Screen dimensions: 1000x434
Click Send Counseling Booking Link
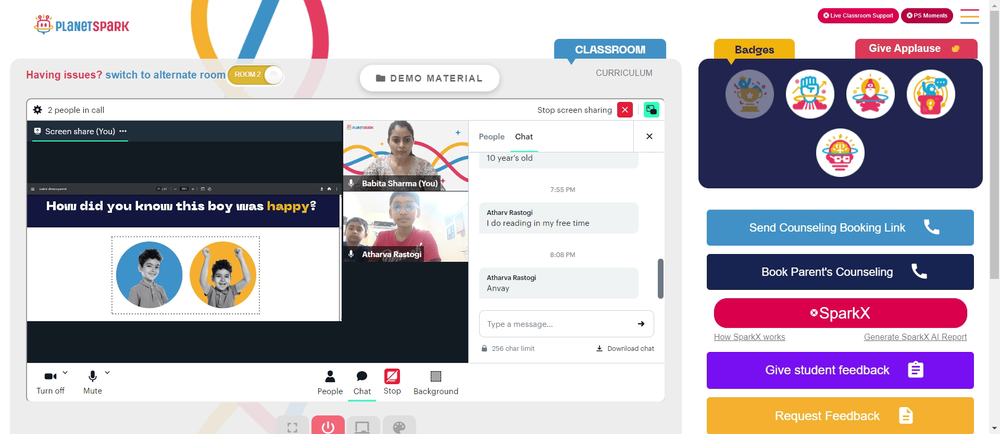tap(840, 228)
